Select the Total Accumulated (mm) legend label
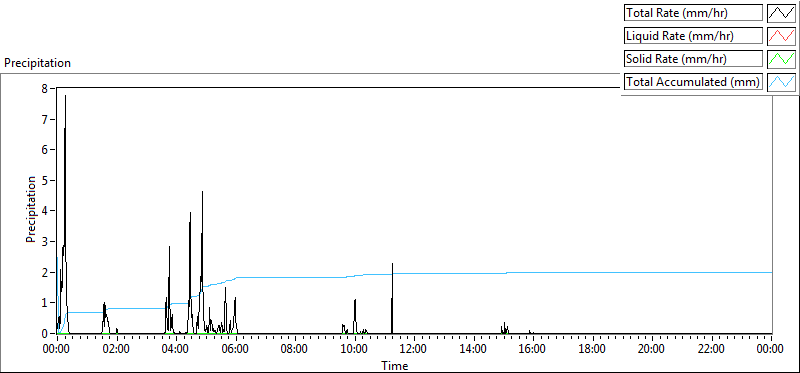800x373 pixels. [x=693, y=82]
